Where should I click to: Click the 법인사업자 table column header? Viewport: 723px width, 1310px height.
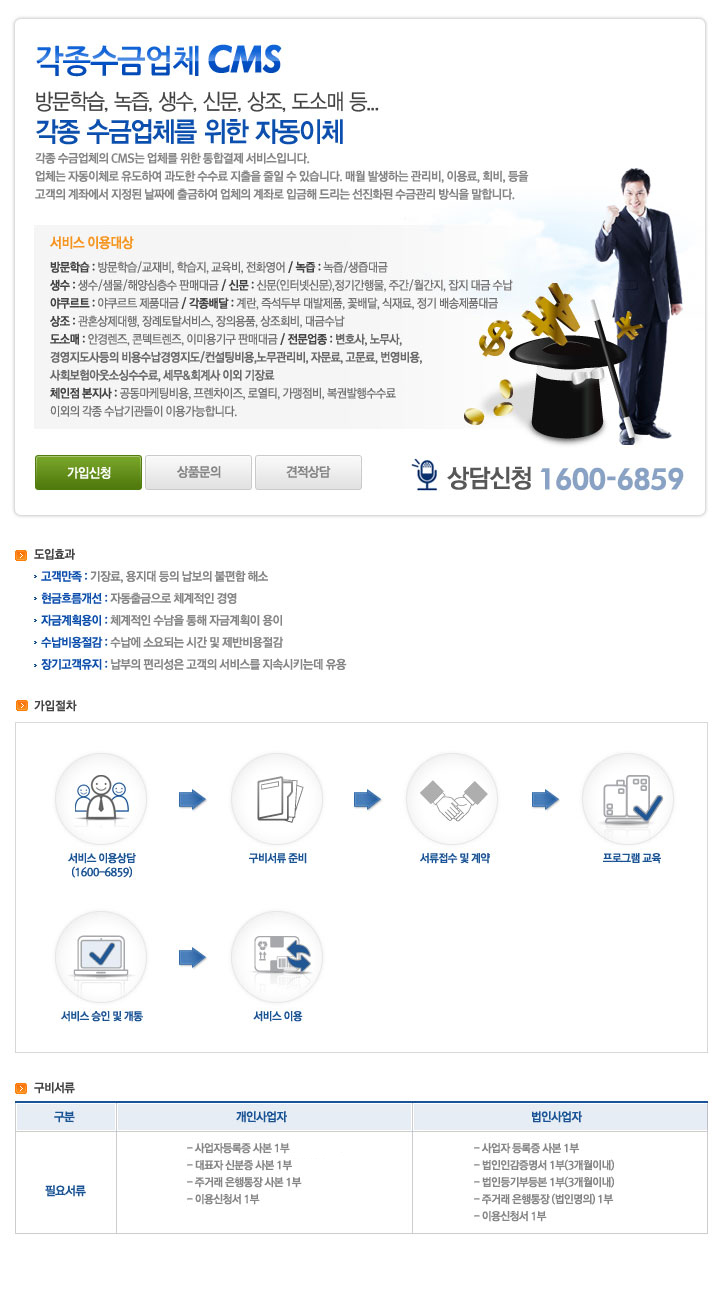coord(560,1117)
